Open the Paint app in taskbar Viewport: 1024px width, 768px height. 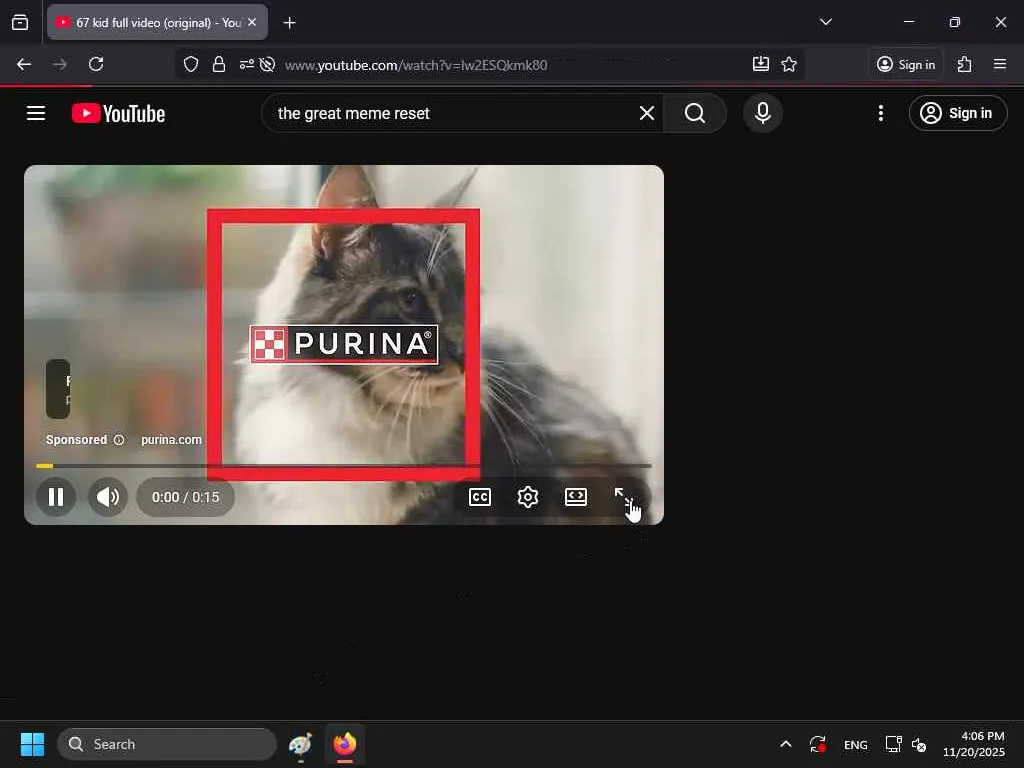click(x=300, y=744)
